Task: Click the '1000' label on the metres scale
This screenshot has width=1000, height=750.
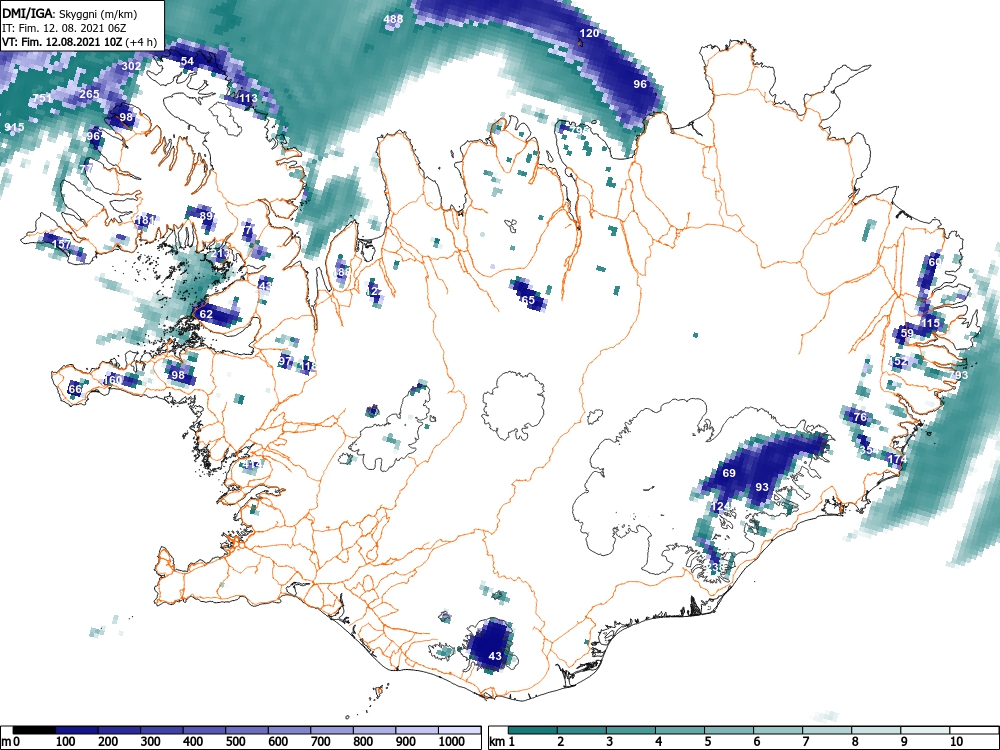Action: point(452,742)
